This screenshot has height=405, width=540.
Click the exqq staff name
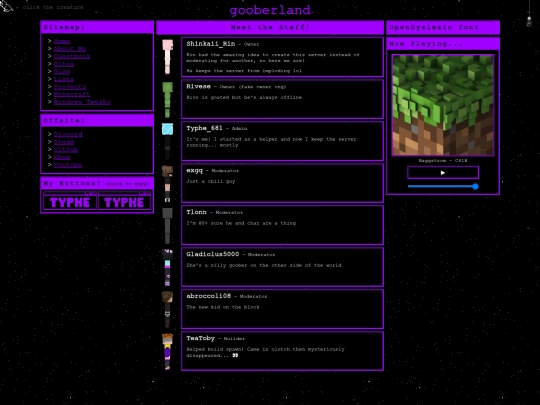[195, 170]
